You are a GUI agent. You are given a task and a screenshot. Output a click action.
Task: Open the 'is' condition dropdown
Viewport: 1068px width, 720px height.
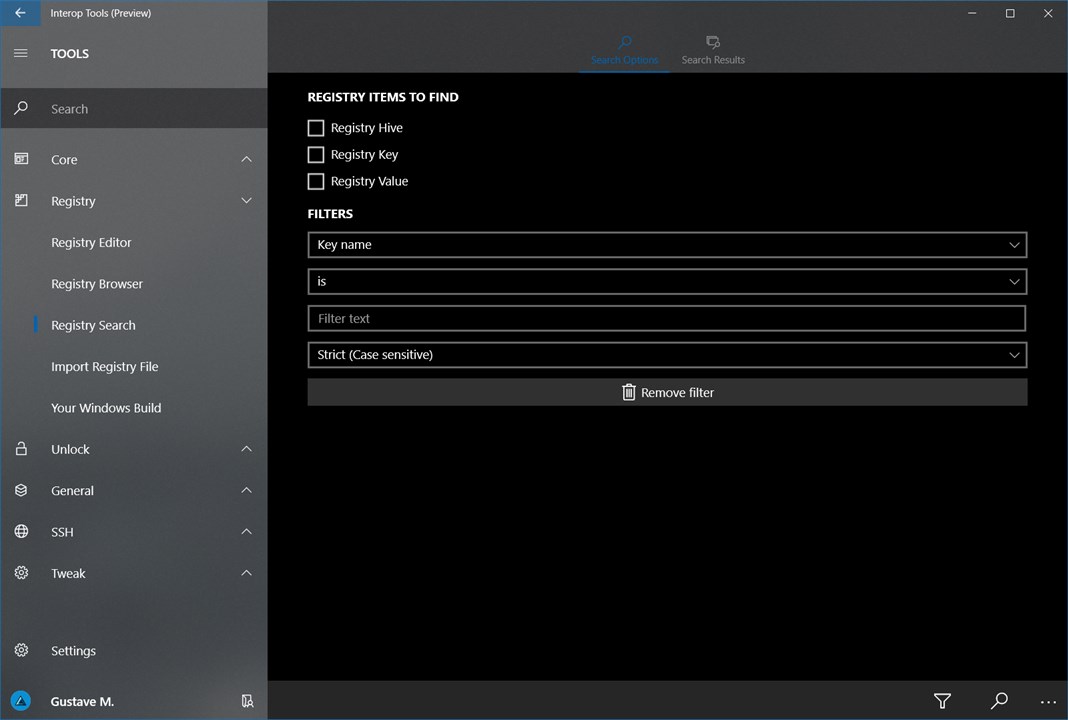click(x=667, y=281)
